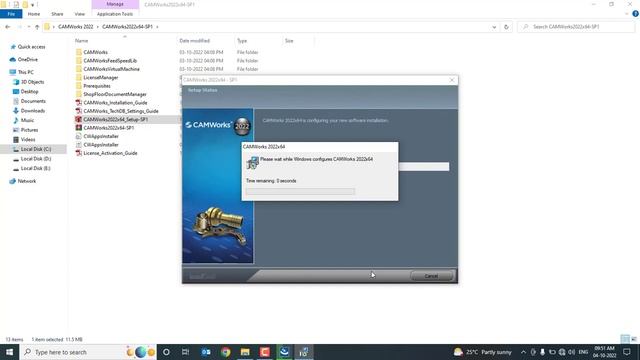This screenshot has height=360, width=640.
Task: Refresh the current folder view
Action: pos(506,27)
